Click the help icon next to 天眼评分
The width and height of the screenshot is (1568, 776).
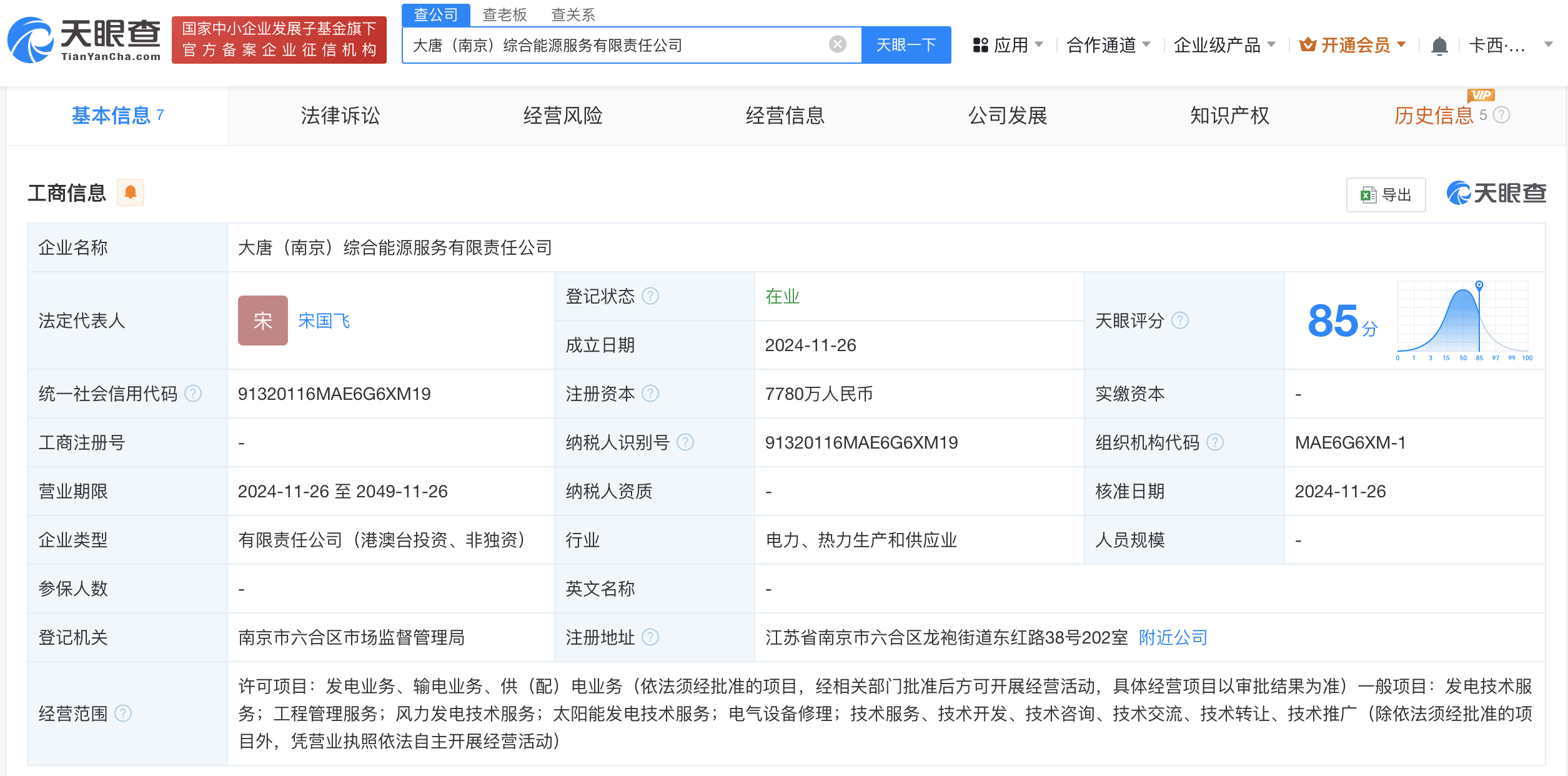1179,321
